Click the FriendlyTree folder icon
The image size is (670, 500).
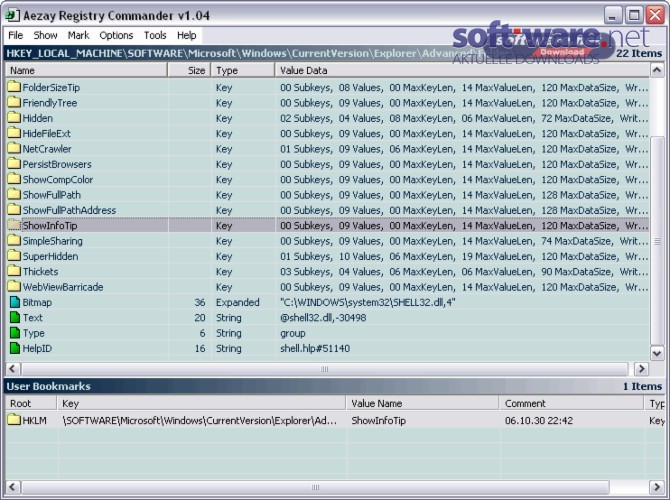coord(14,103)
